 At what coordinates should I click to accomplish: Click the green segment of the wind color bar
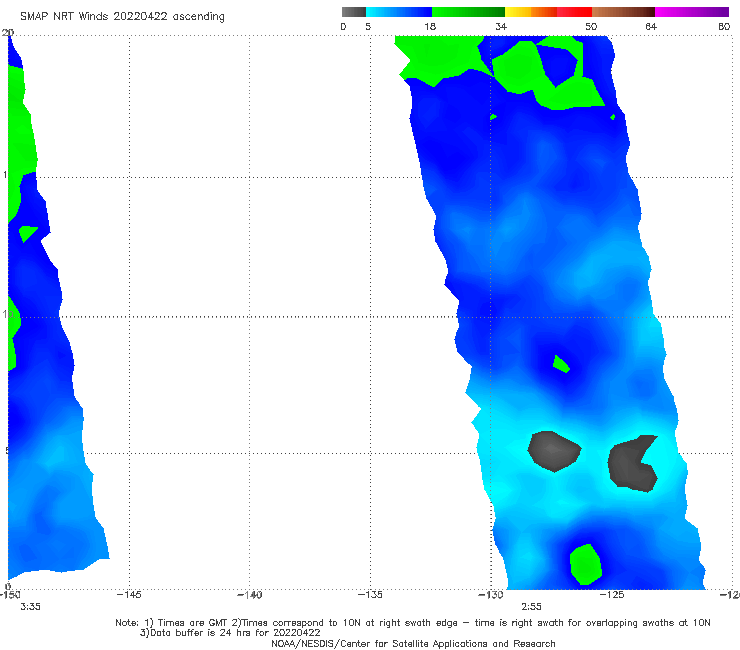pyautogui.click(x=468, y=12)
